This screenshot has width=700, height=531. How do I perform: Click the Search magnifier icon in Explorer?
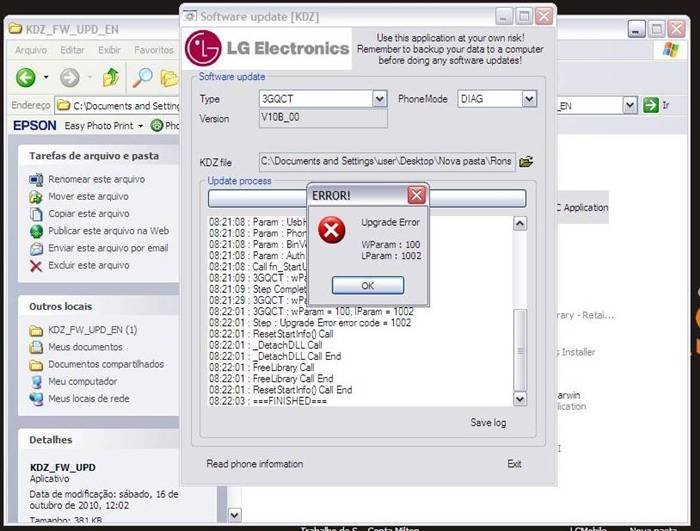point(142,78)
